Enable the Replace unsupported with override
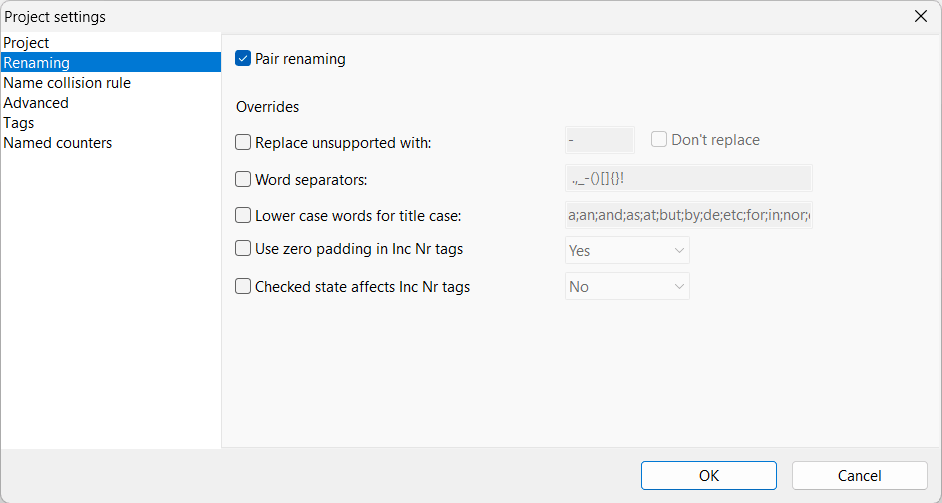Viewport: 942px width, 503px height. click(x=243, y=142)
